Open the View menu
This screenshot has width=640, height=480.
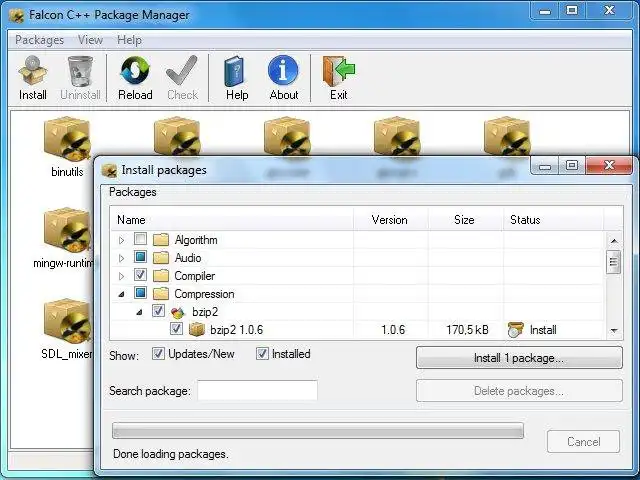point(90,40)
